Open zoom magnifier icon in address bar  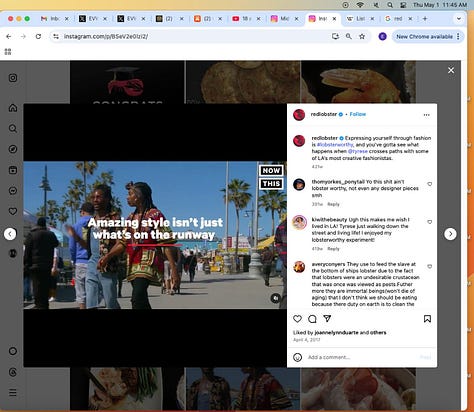coord(349,36)
